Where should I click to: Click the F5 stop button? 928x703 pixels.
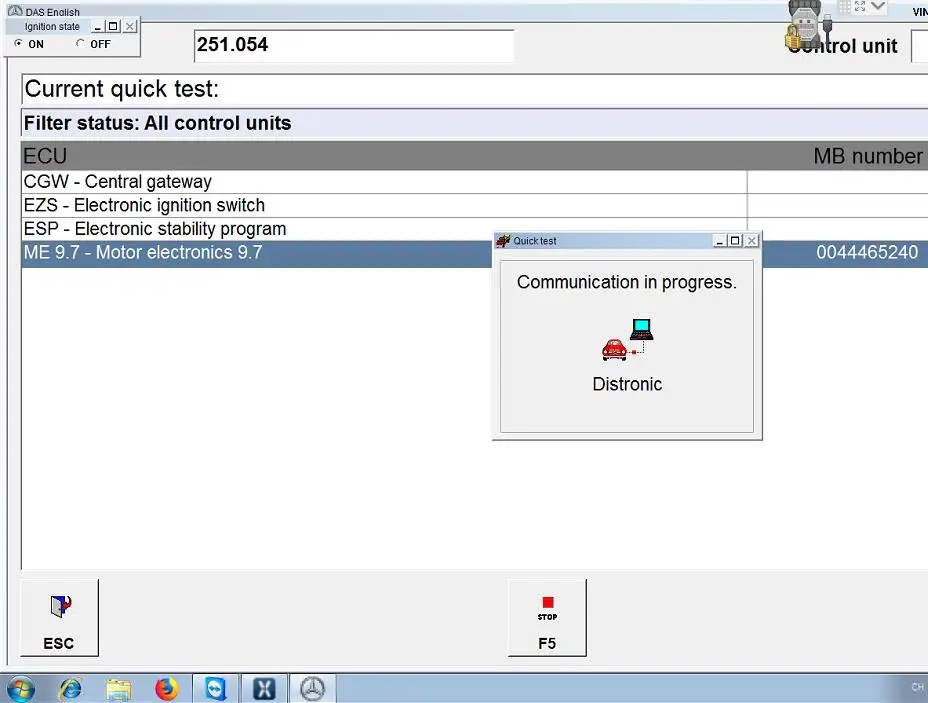point(547,618)
